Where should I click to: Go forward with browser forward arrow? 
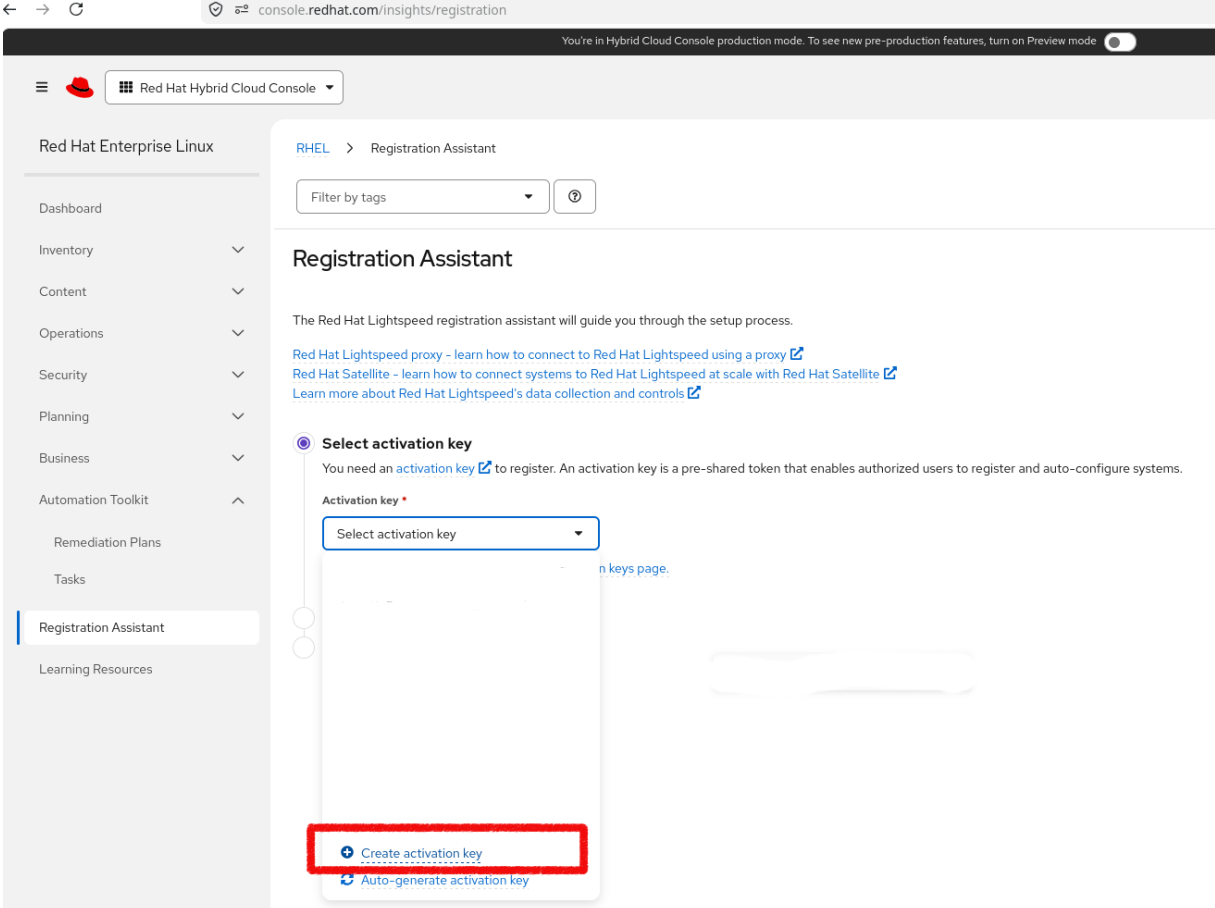pyautogui.click(x=42, y=10)
